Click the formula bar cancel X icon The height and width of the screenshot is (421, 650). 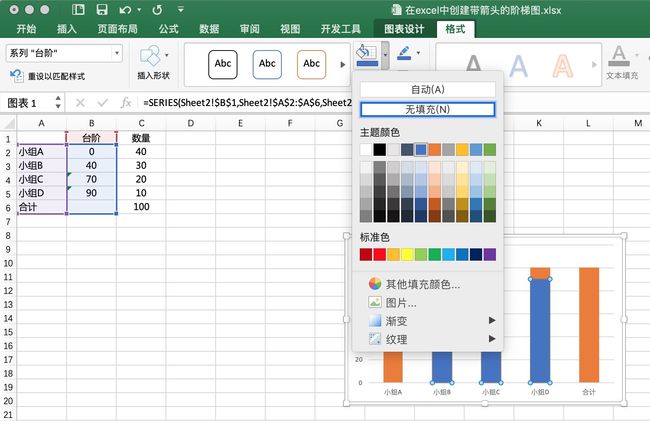(80, 103)
